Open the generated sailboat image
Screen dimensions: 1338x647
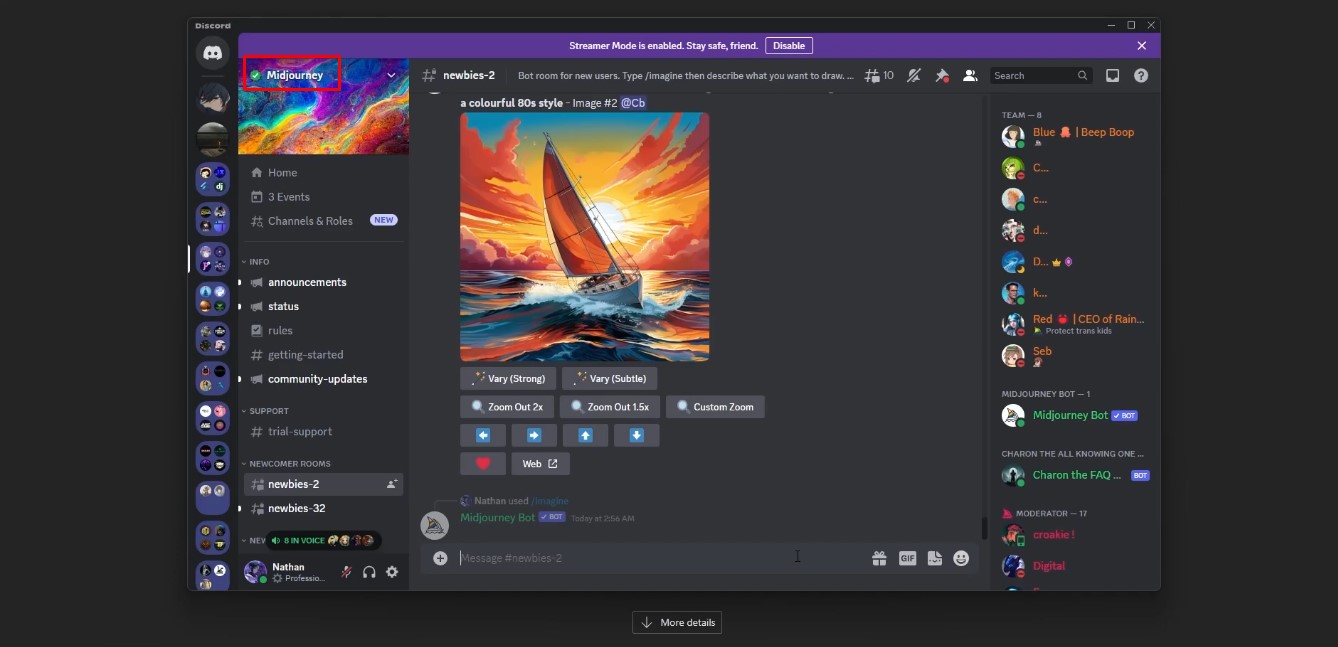pos(584,236)
